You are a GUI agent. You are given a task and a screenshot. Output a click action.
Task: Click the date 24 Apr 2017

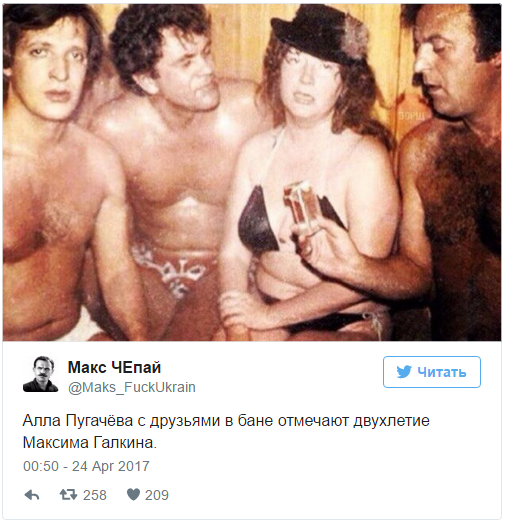[111, 466]
